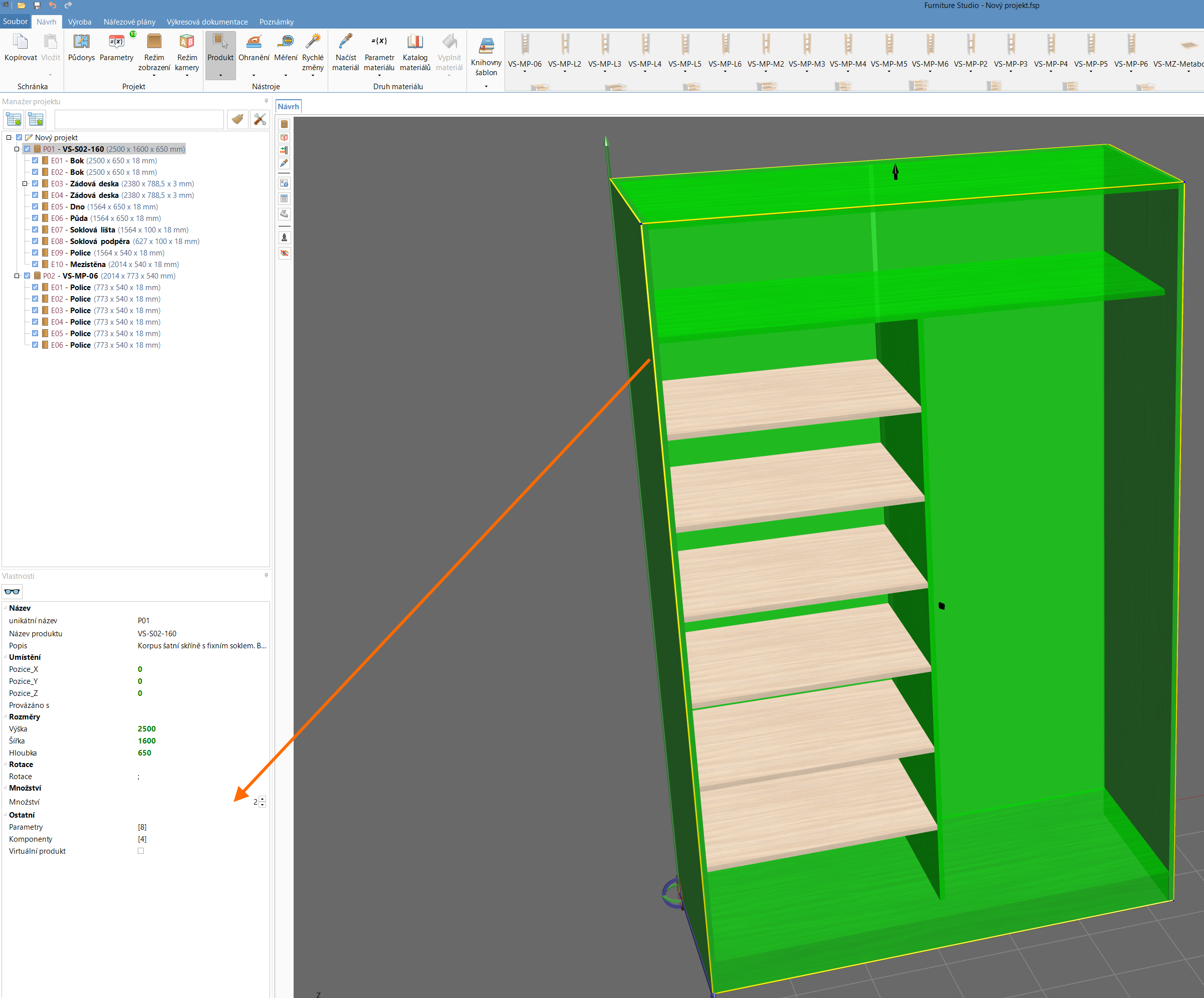
Task: Increase the Množství quantity spinner
Action: pos(262,799)
